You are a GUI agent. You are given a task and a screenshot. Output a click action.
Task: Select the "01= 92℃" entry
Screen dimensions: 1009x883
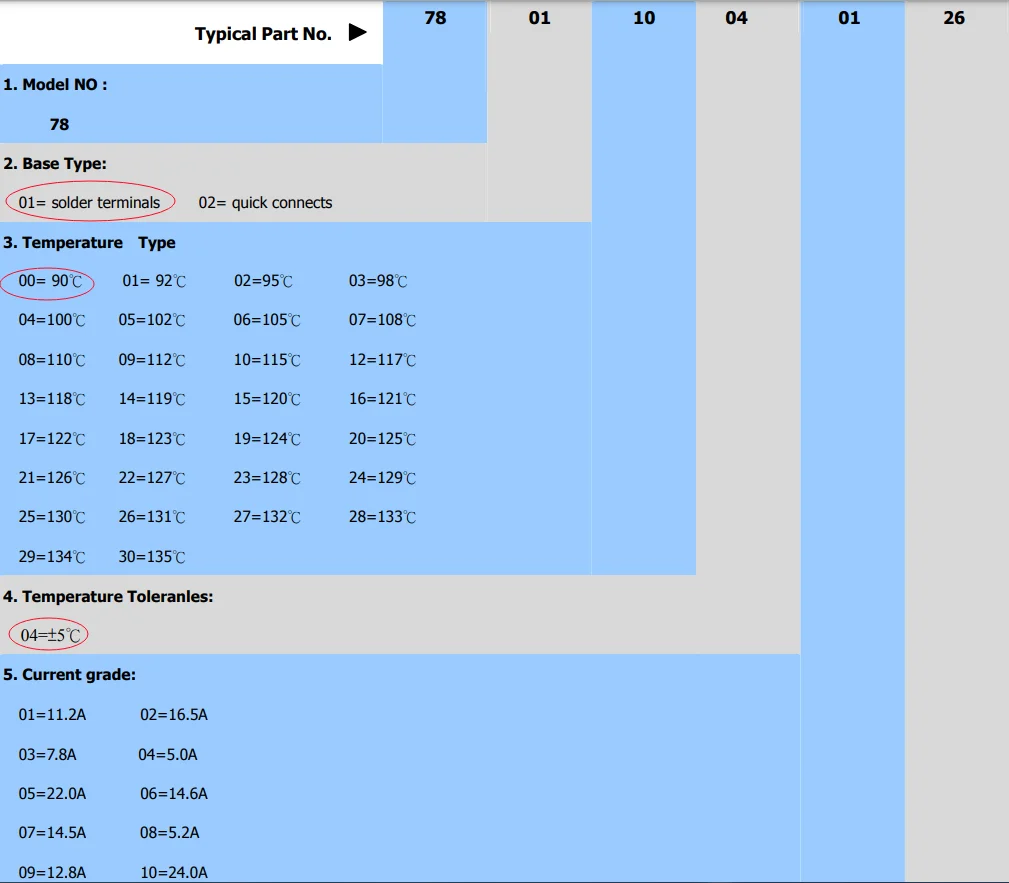pyautogui.click(x=154, y=281)
